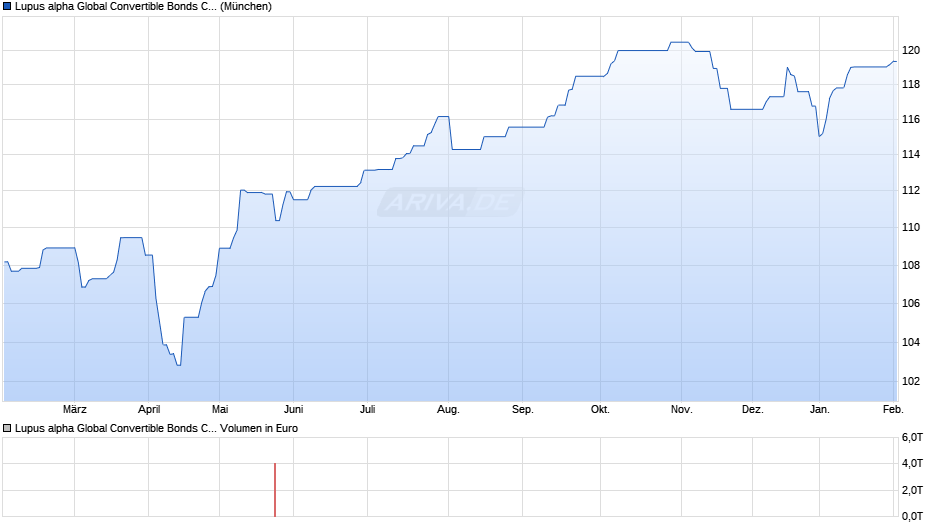Click the blue legend square for Lupus alpha price

tap(7, 7)
